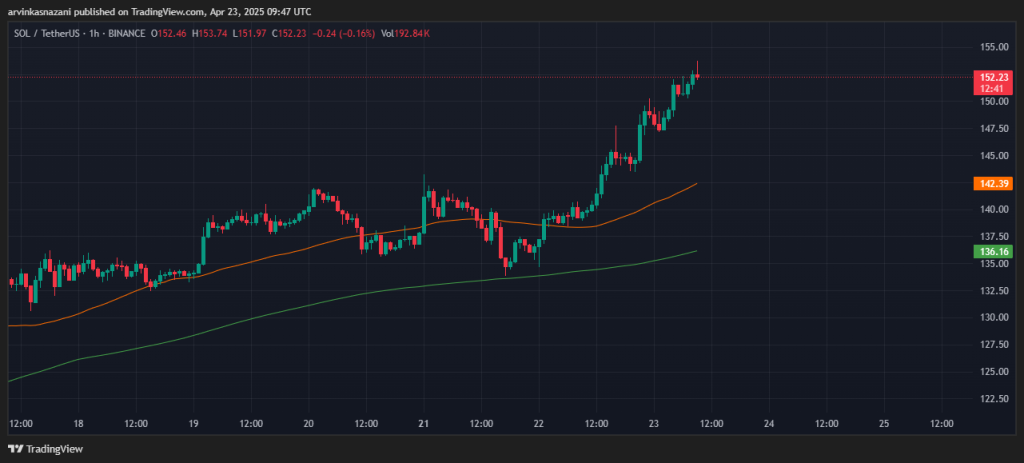The height and width of the screenshot is (463, 1024).
Task: Click date 25 on the time axis
Action: click(884, 423)
